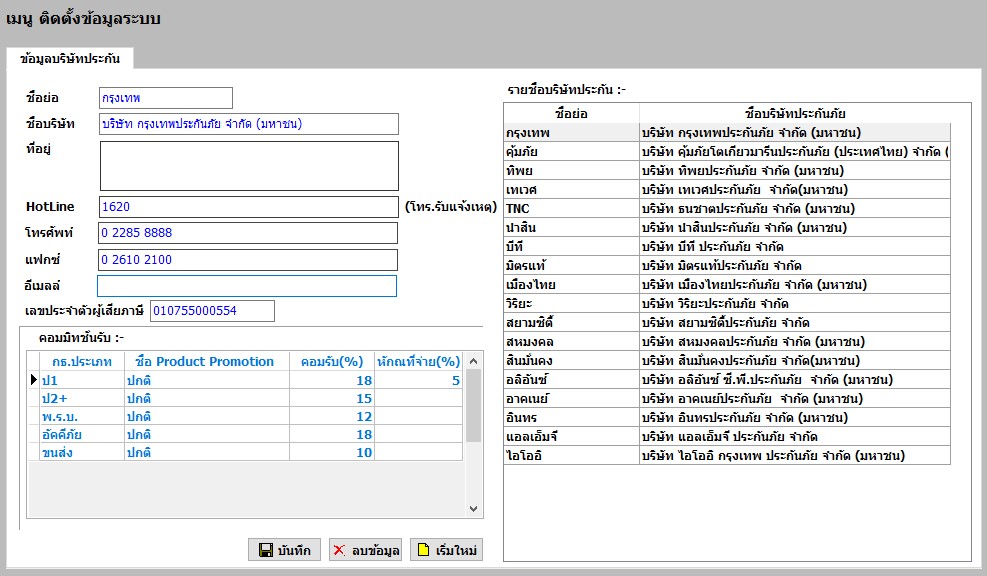
Task: Select the อัคคีภัย commission type cell
Action: pos(82,434)
